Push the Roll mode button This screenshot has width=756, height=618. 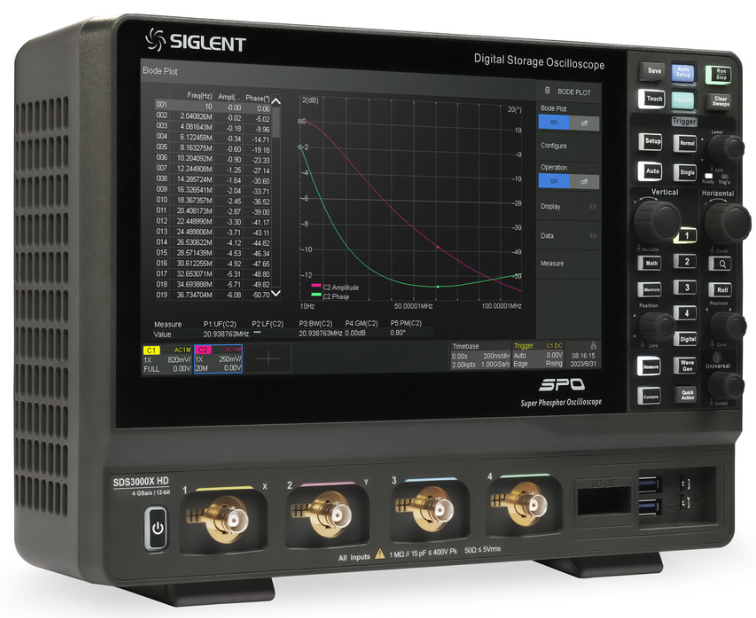[721, 290]
